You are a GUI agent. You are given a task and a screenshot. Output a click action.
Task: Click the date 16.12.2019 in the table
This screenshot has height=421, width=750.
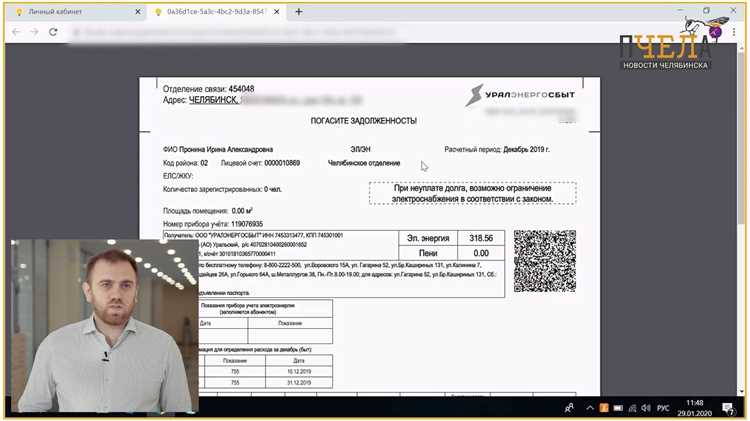(x=299, y=371)
